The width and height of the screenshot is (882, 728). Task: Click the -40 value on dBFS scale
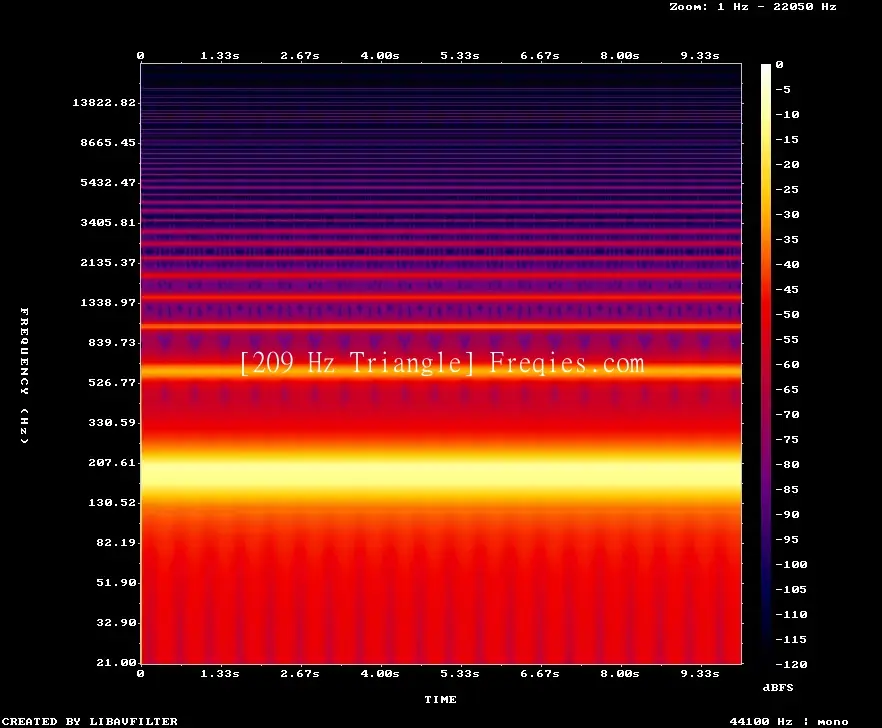coord(787,264)
